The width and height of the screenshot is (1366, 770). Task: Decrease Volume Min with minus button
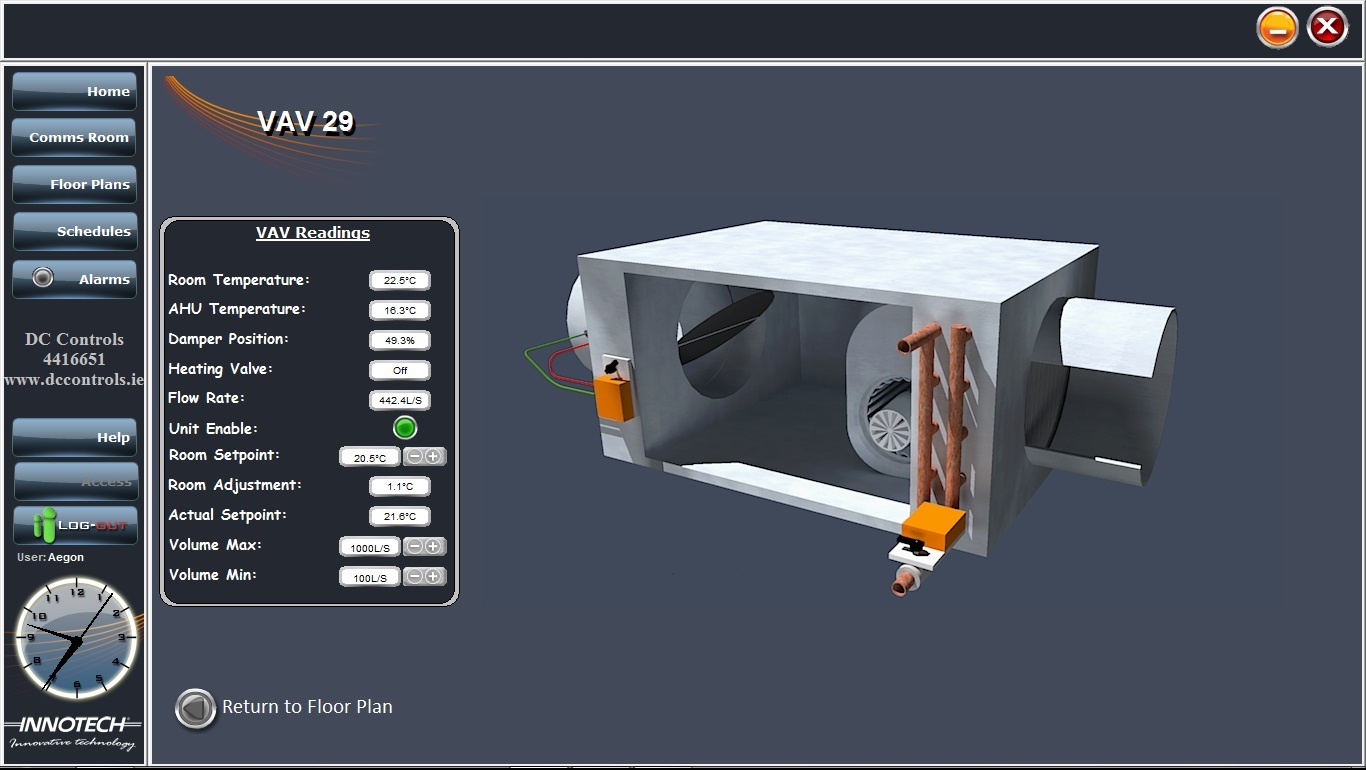pyautogui.click(x=415, y=577)
